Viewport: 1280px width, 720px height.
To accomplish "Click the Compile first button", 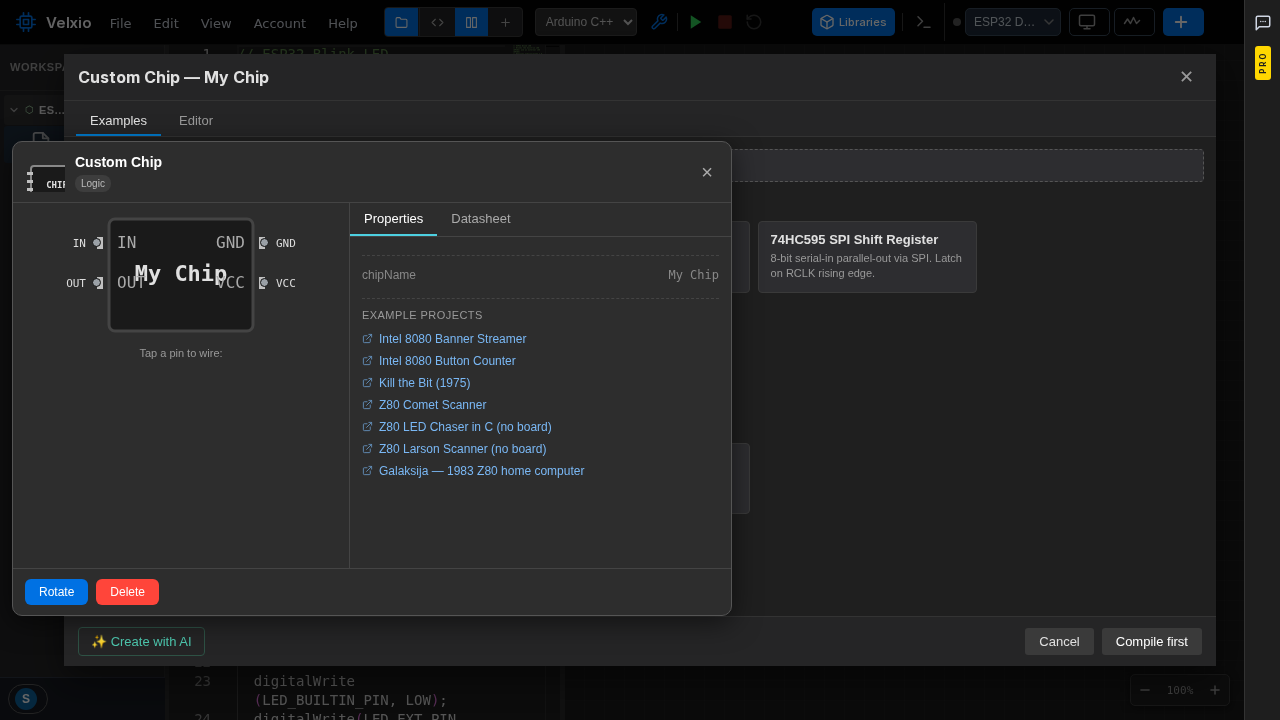I will [1152, 642].
